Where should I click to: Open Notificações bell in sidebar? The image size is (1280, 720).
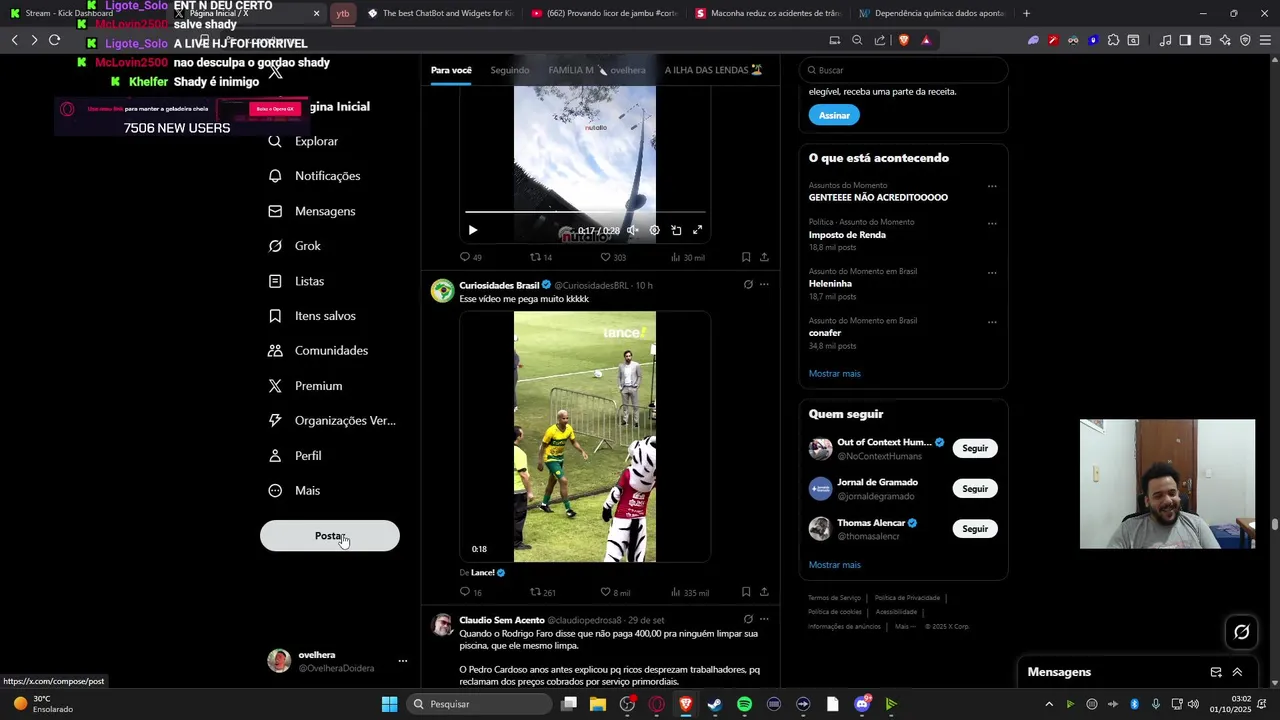[x=314, y=176]
